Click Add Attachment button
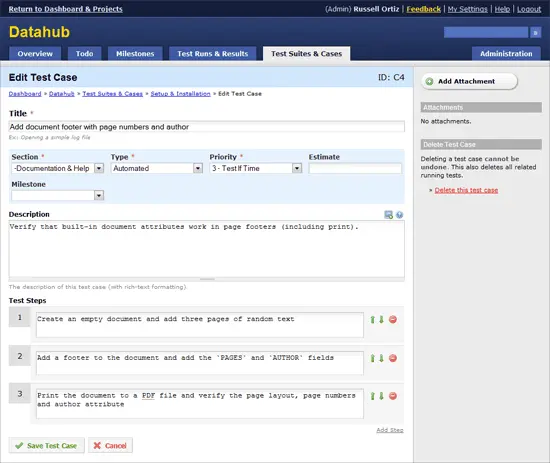Viewport: 550px width, 463px height. click(469, 81)
